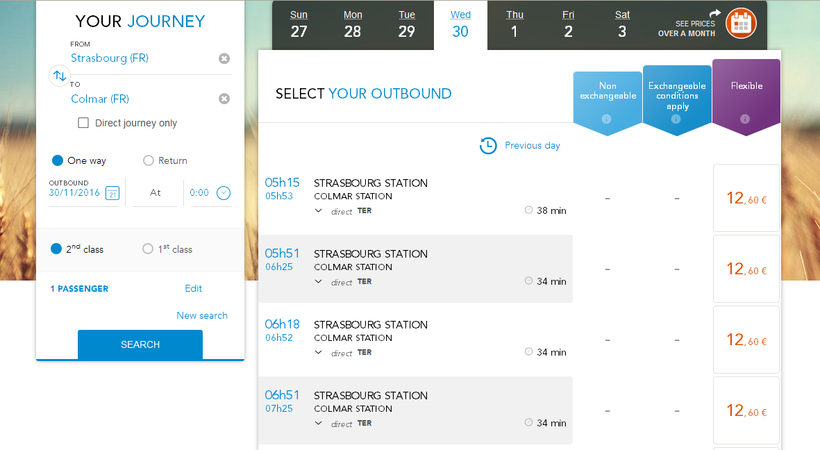The width and height of the screenshot is (820, 450).
Task: Switch to the Thursday 1 date tab
Action: (x=515, y=24)
